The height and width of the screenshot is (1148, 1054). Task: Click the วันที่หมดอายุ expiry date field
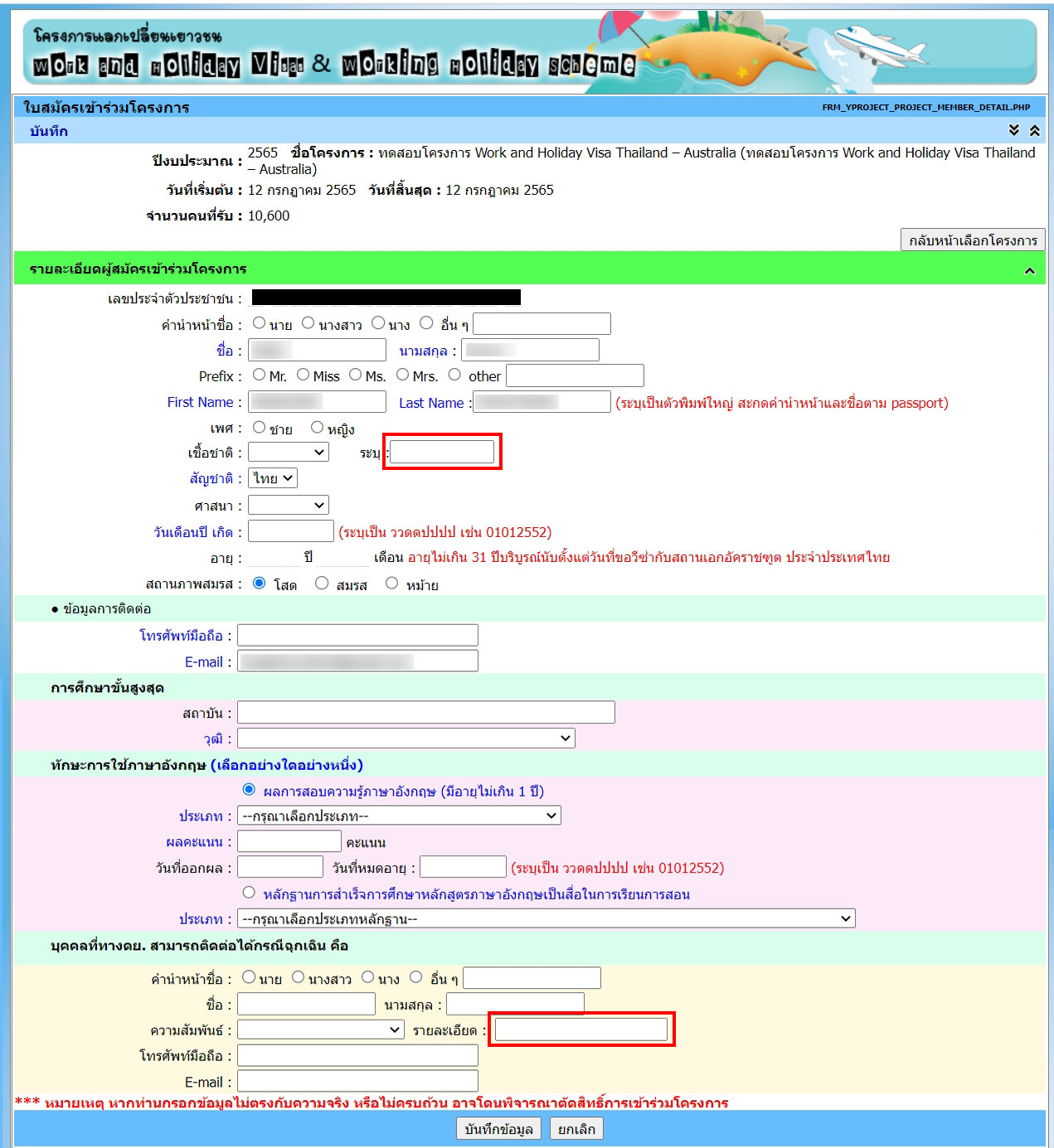(x=463, y=867)
